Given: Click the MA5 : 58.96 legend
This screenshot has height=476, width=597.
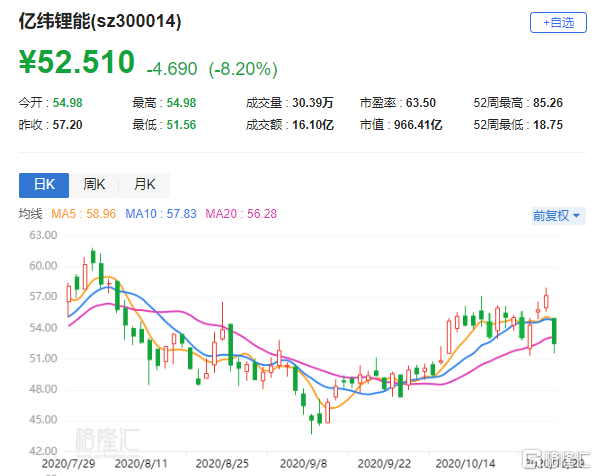Looking at the screenshot, I should pyautogui.click(x=83, y=214).
